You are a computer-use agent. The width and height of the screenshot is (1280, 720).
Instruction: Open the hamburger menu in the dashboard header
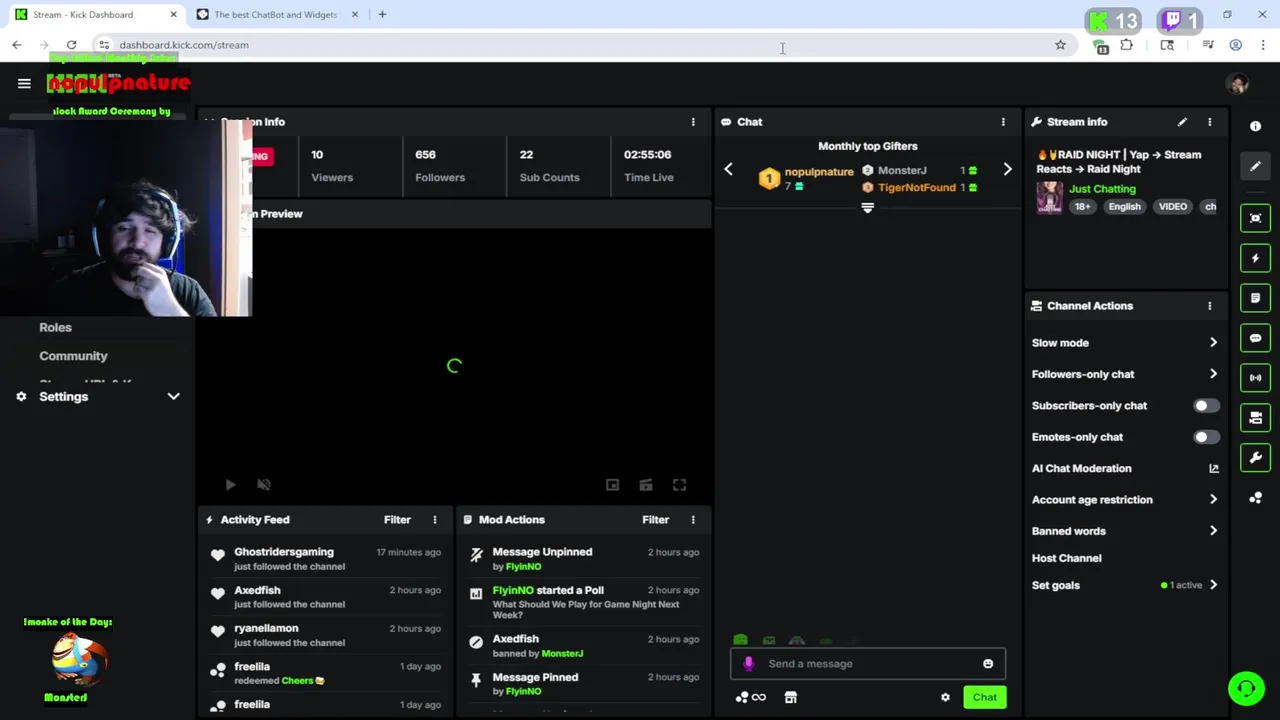pyautogui.click(x=24, y=84)
